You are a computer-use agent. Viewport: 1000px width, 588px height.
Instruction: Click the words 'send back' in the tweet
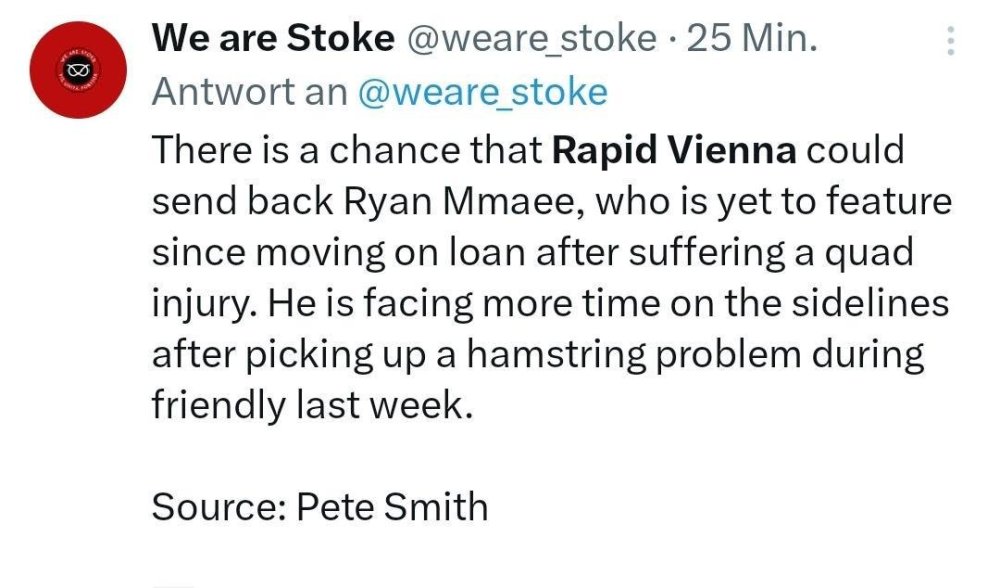240,201
